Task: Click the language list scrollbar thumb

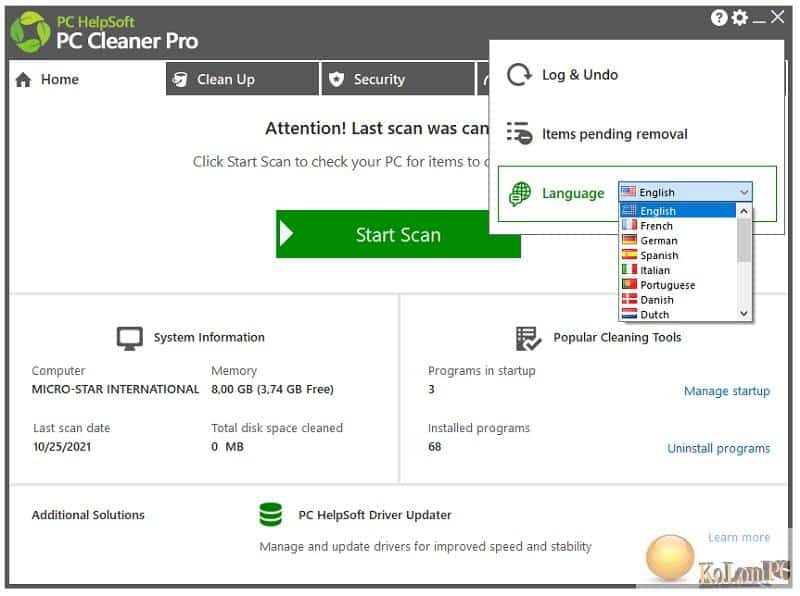Action: point(744,240)
